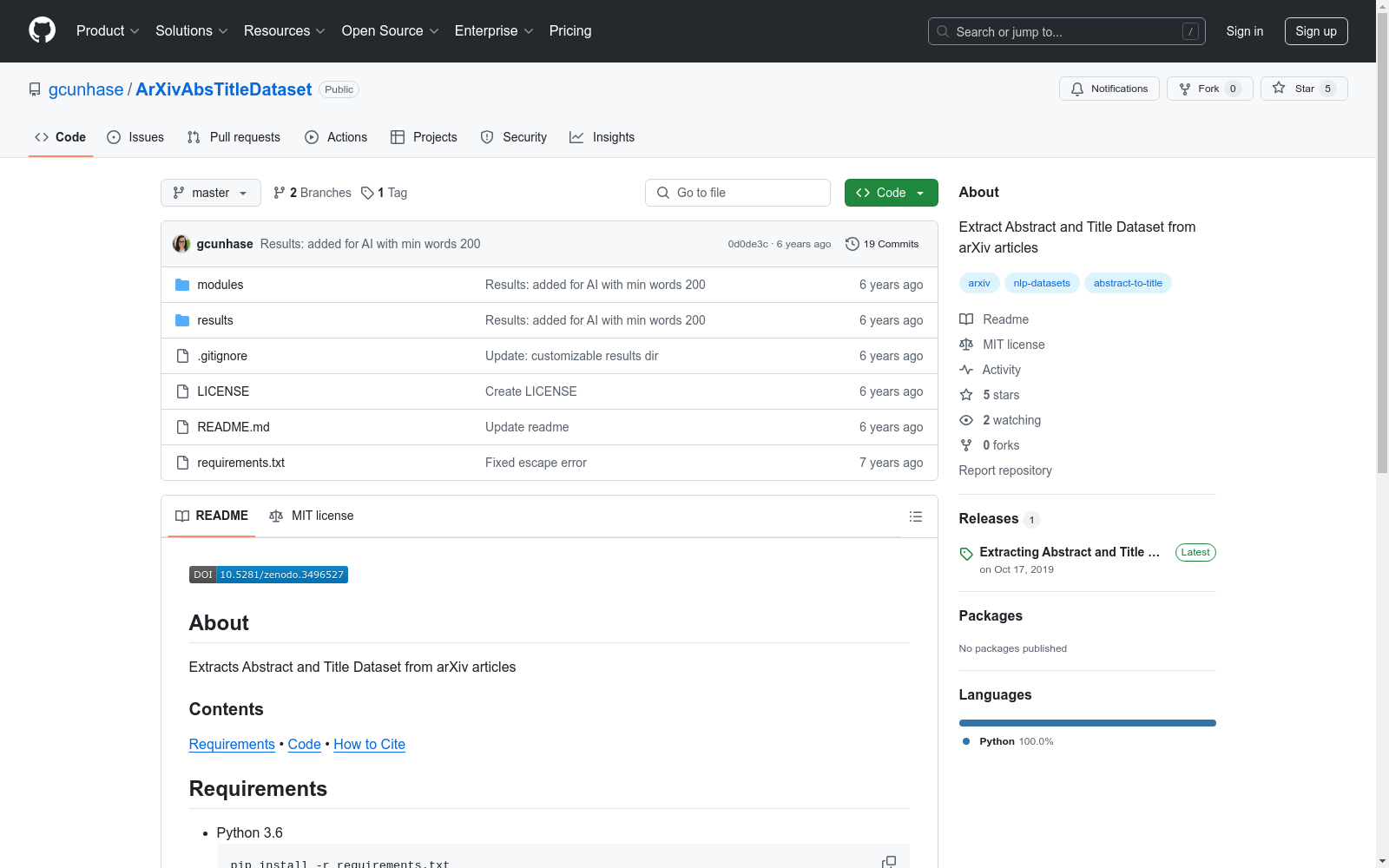Image resolution: width=1389 pixels, height=868 pixels.
Task: Click the Activity pulse icon
Action: (x=966, y=370)
